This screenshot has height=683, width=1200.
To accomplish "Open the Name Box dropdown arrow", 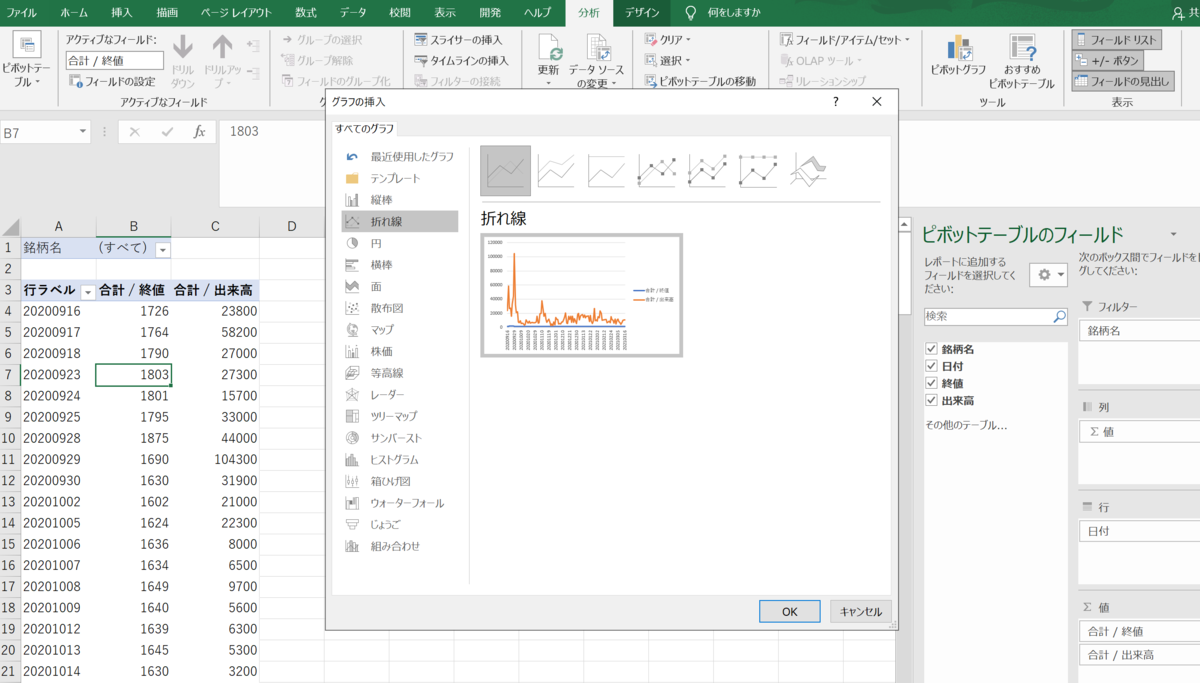I will [82, 132].
